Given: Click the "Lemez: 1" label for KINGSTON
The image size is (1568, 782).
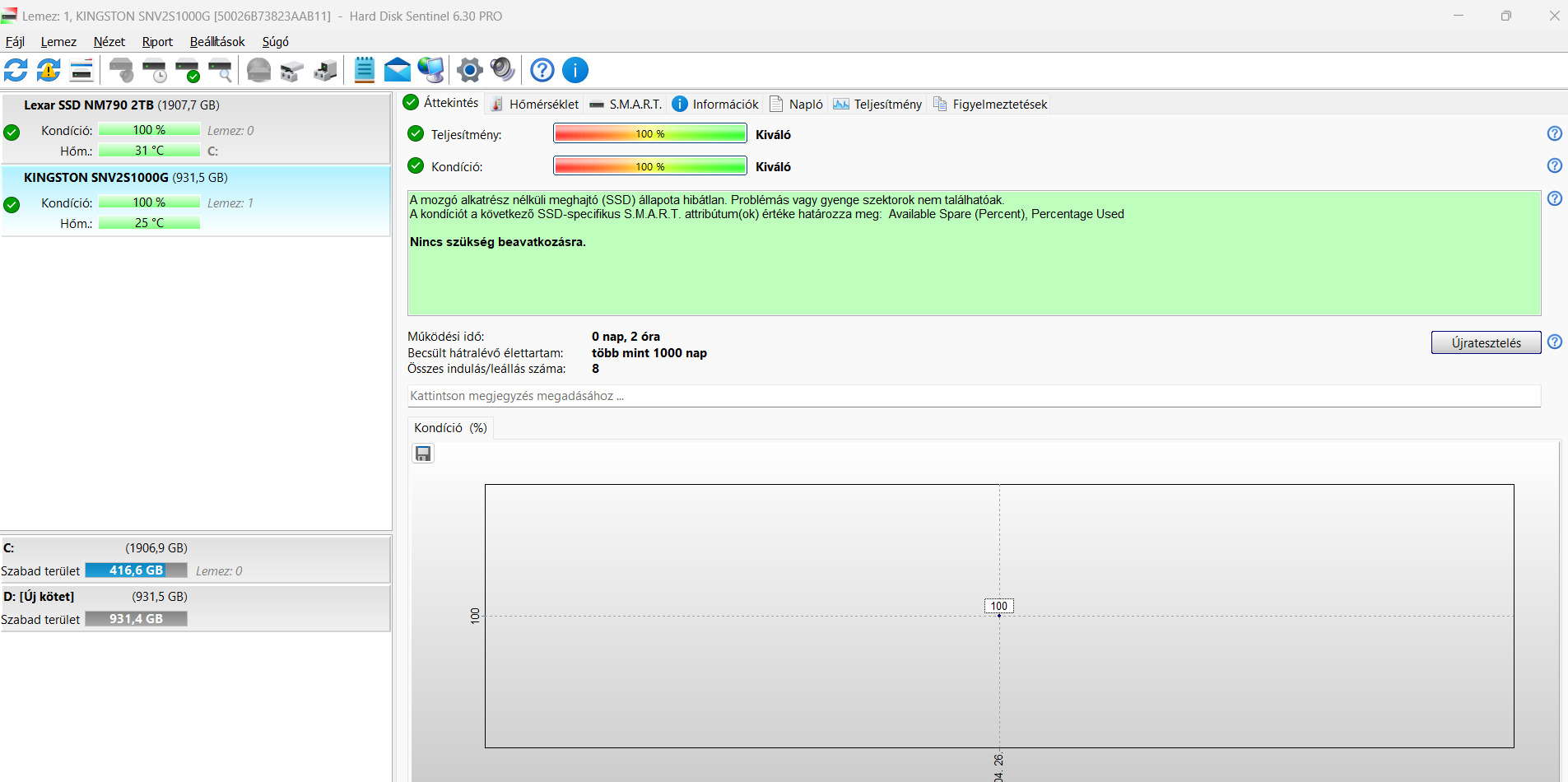Looking at the screenshot, I should [230, 203].
